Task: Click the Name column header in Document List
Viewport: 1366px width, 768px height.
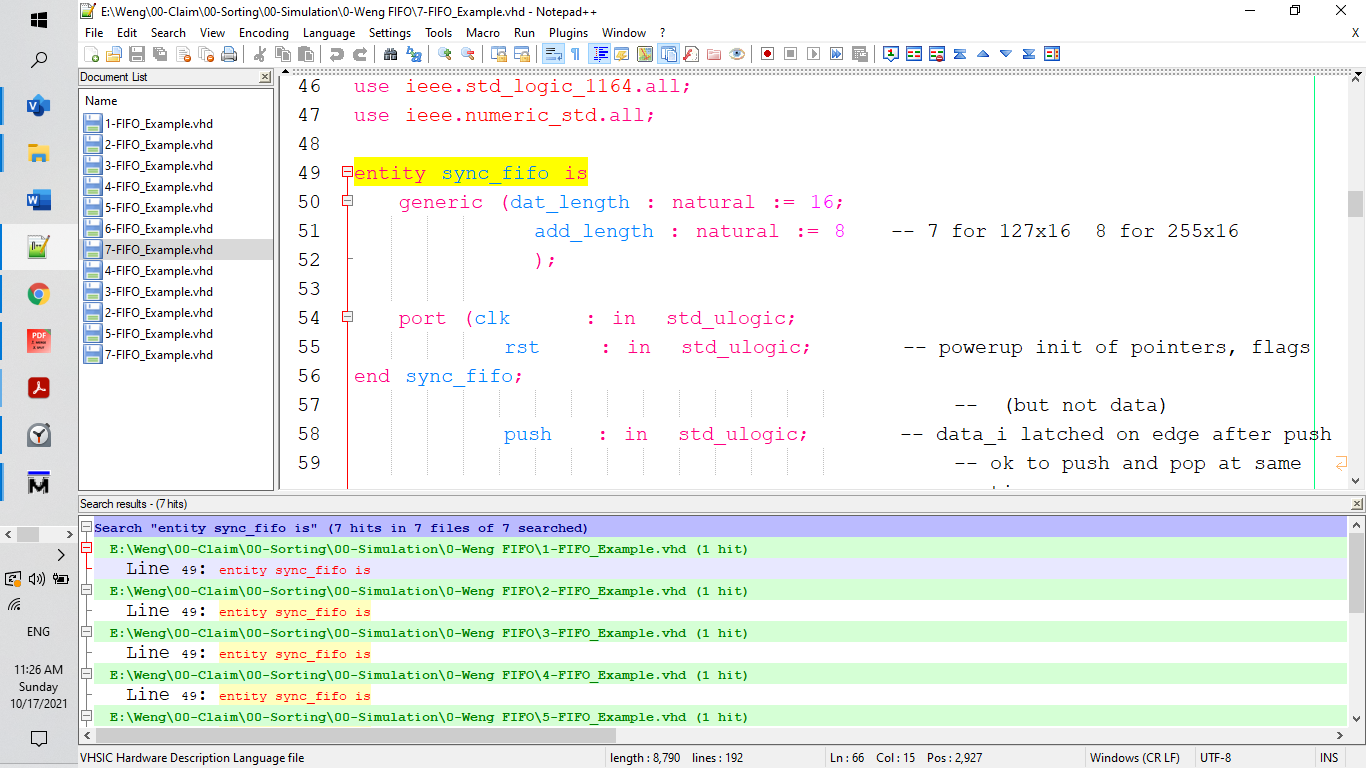Action: coord(176,101)
